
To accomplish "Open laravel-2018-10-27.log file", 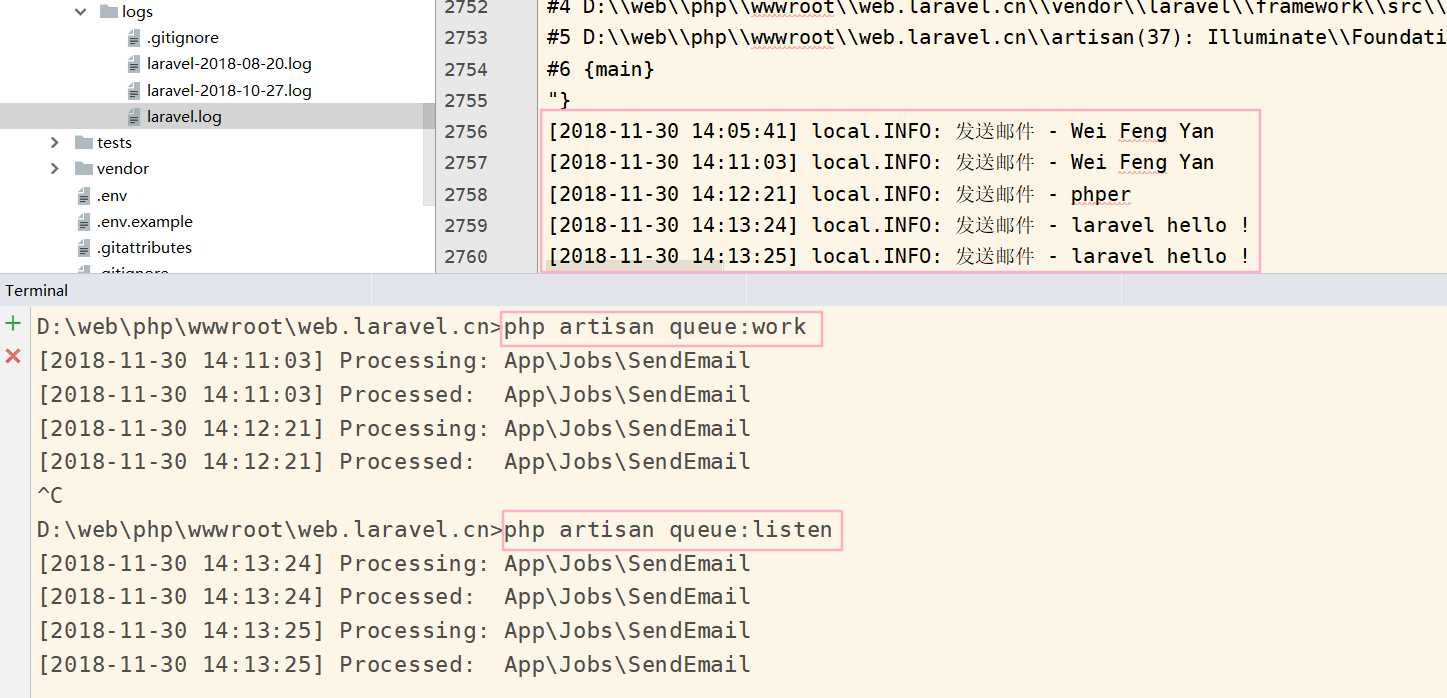I will point(229,90).
